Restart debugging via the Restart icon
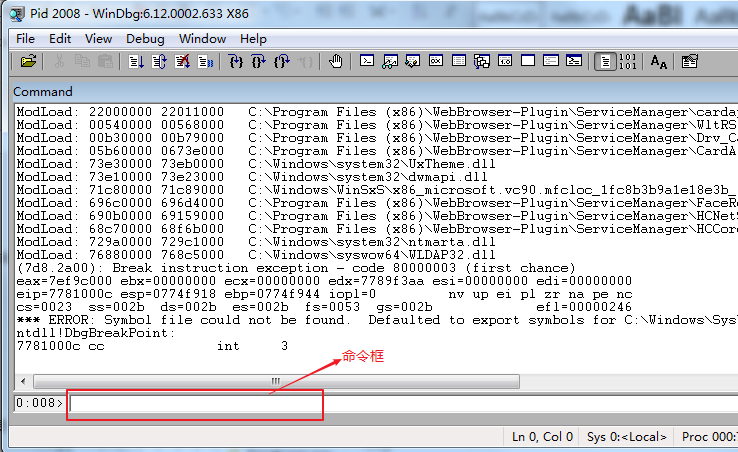The height and width of the screenshot is (452, 738). pos(159,61)
